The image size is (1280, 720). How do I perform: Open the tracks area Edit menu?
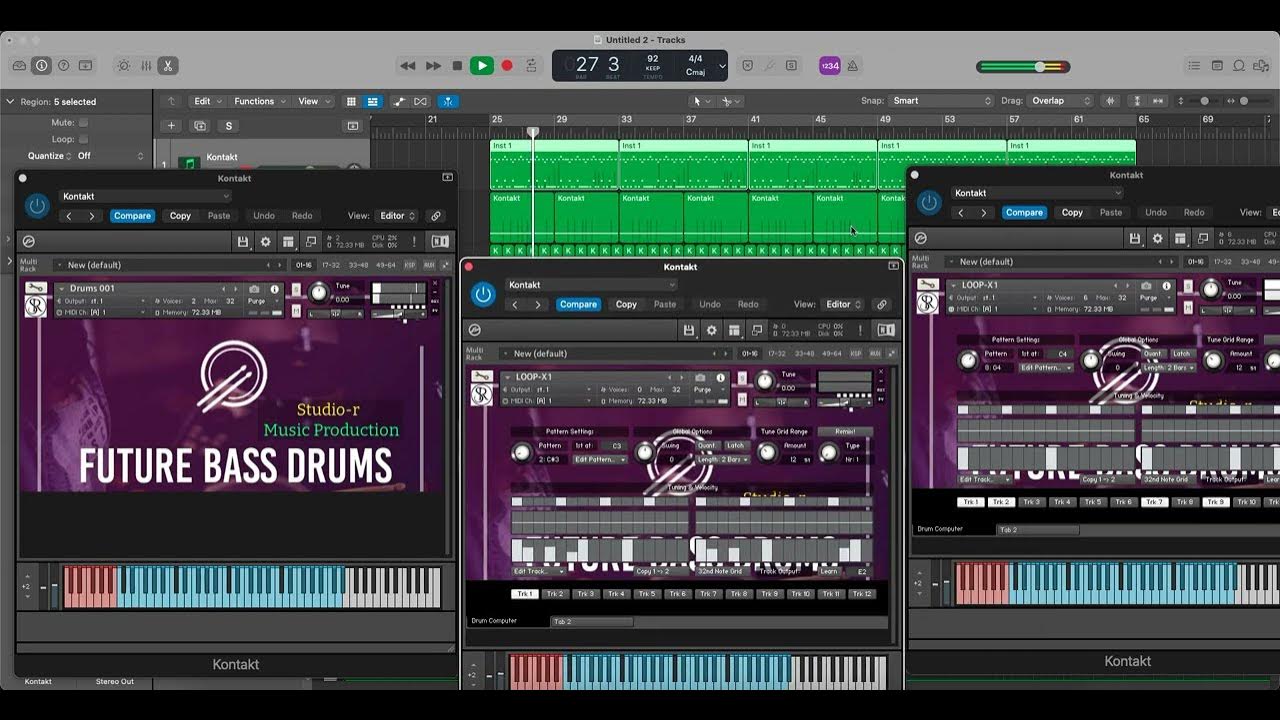(x=207, y=101)
